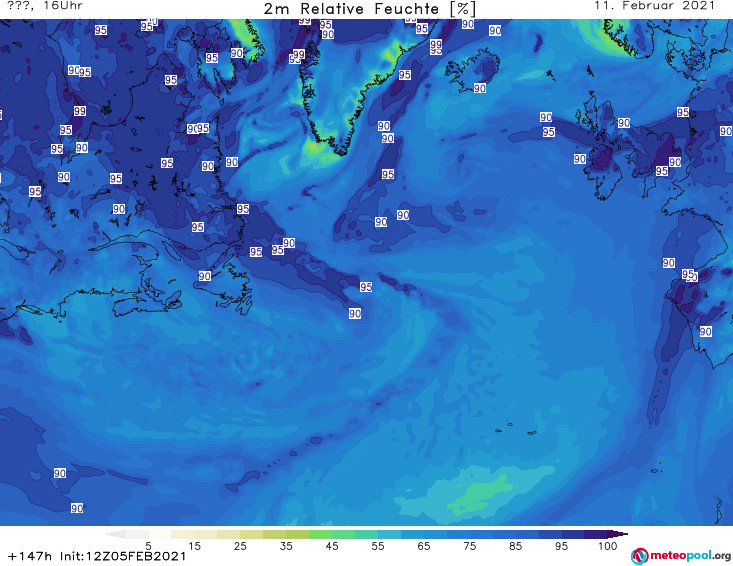Screen dimensions: 733x566
Task: Select the title "2m Relative Feuchte [%]"
Action: [369, 9]
